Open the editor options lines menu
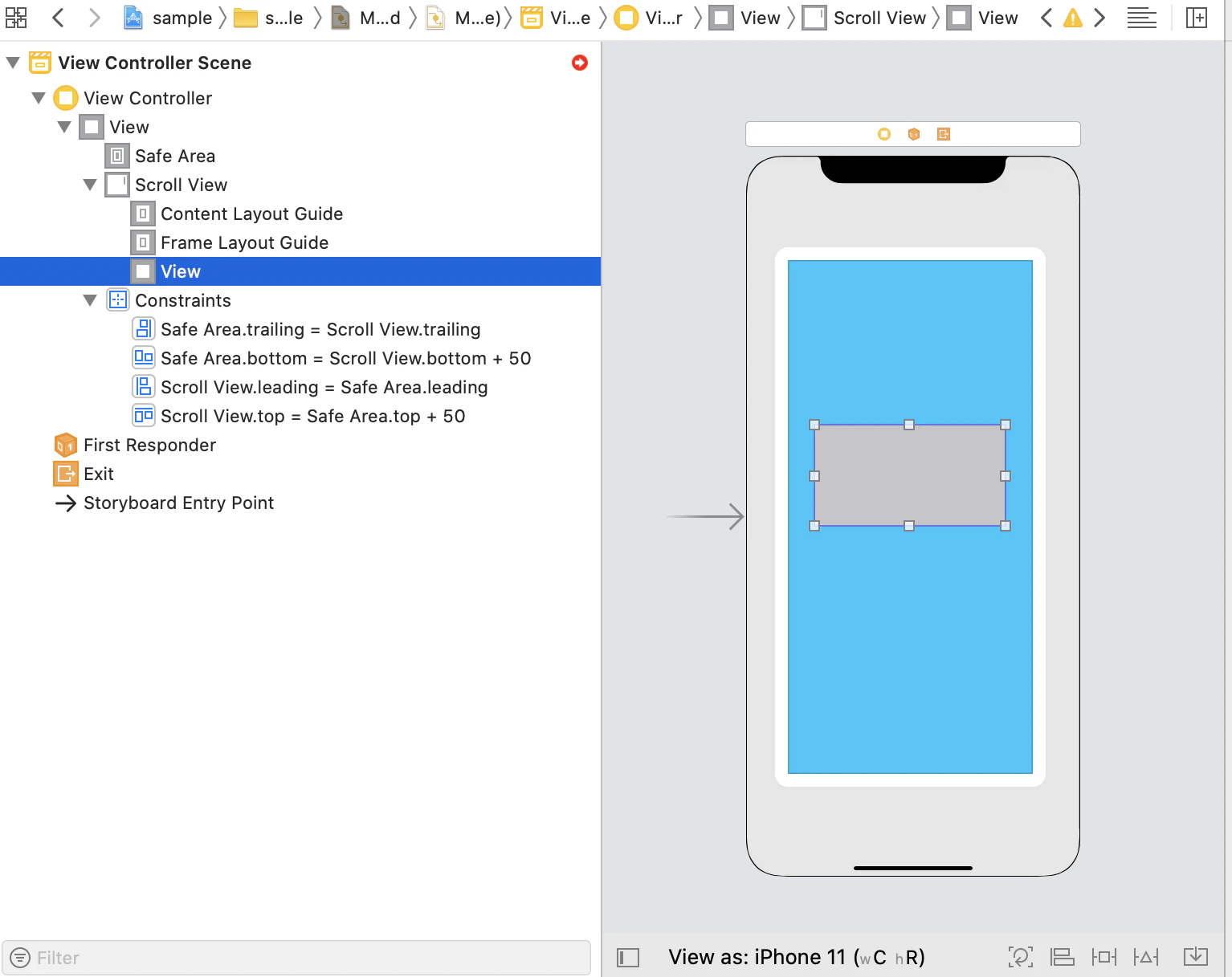The image size is (1232, 977). click(1142, 18)
